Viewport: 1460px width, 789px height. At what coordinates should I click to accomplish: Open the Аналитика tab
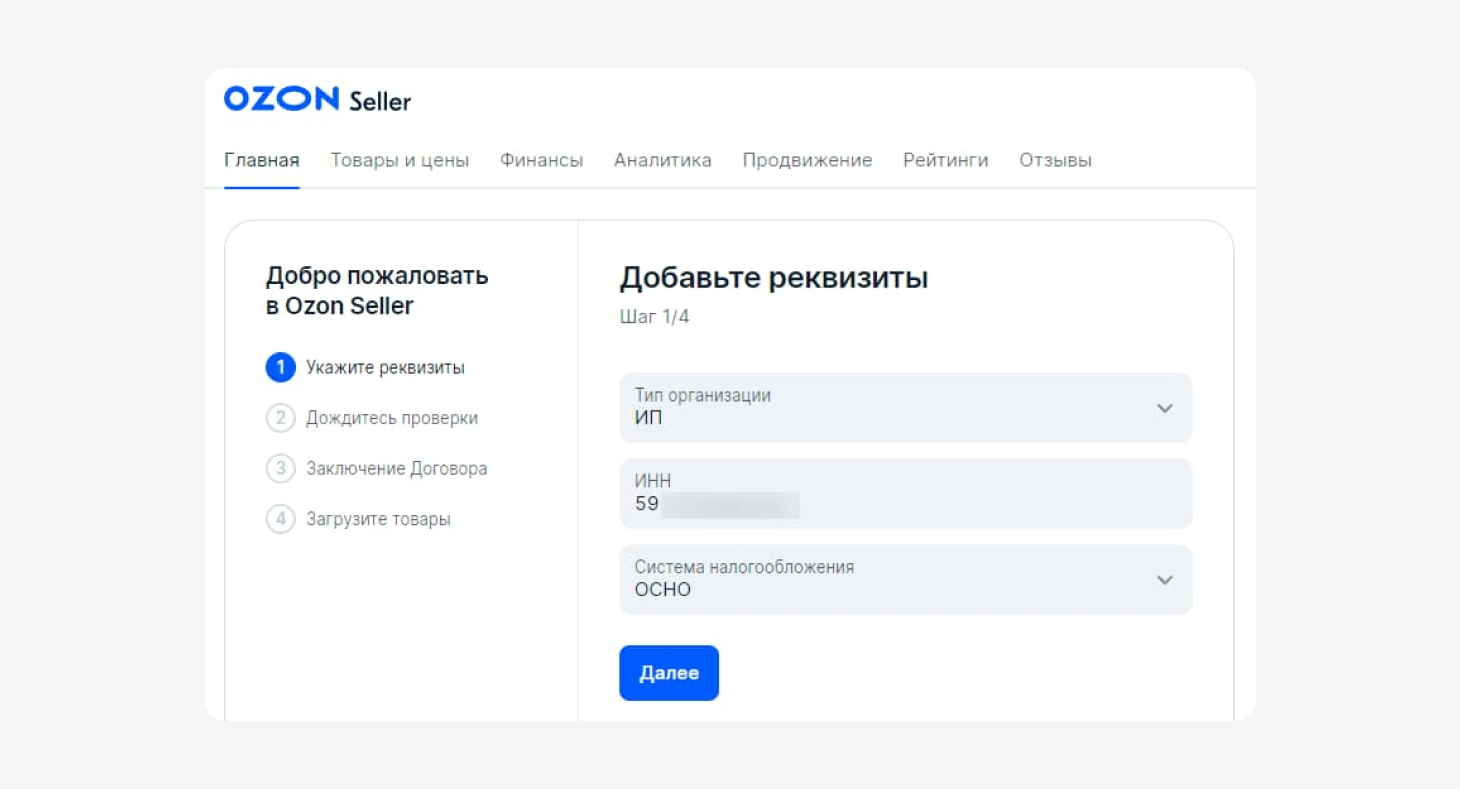[662, 160]
